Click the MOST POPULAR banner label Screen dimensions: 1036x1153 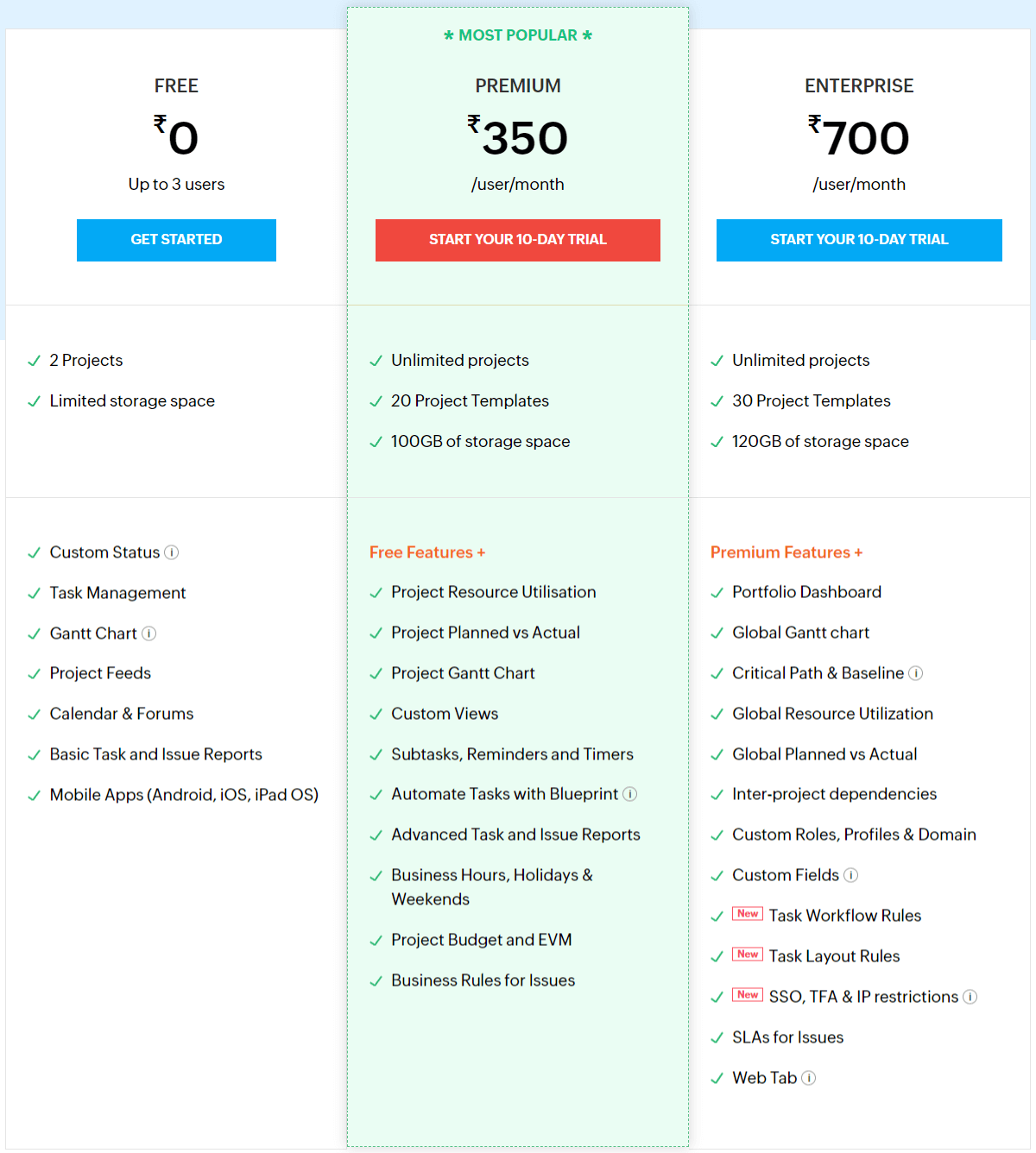(517, 35)
